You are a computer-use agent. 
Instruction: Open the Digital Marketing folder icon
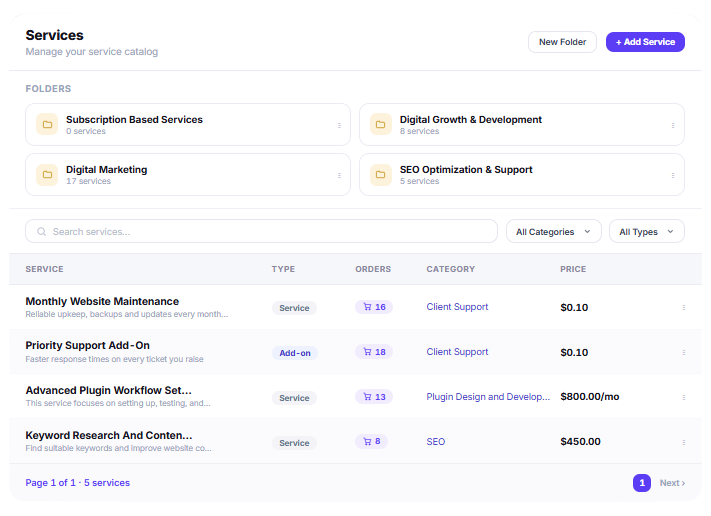point(47,174)
